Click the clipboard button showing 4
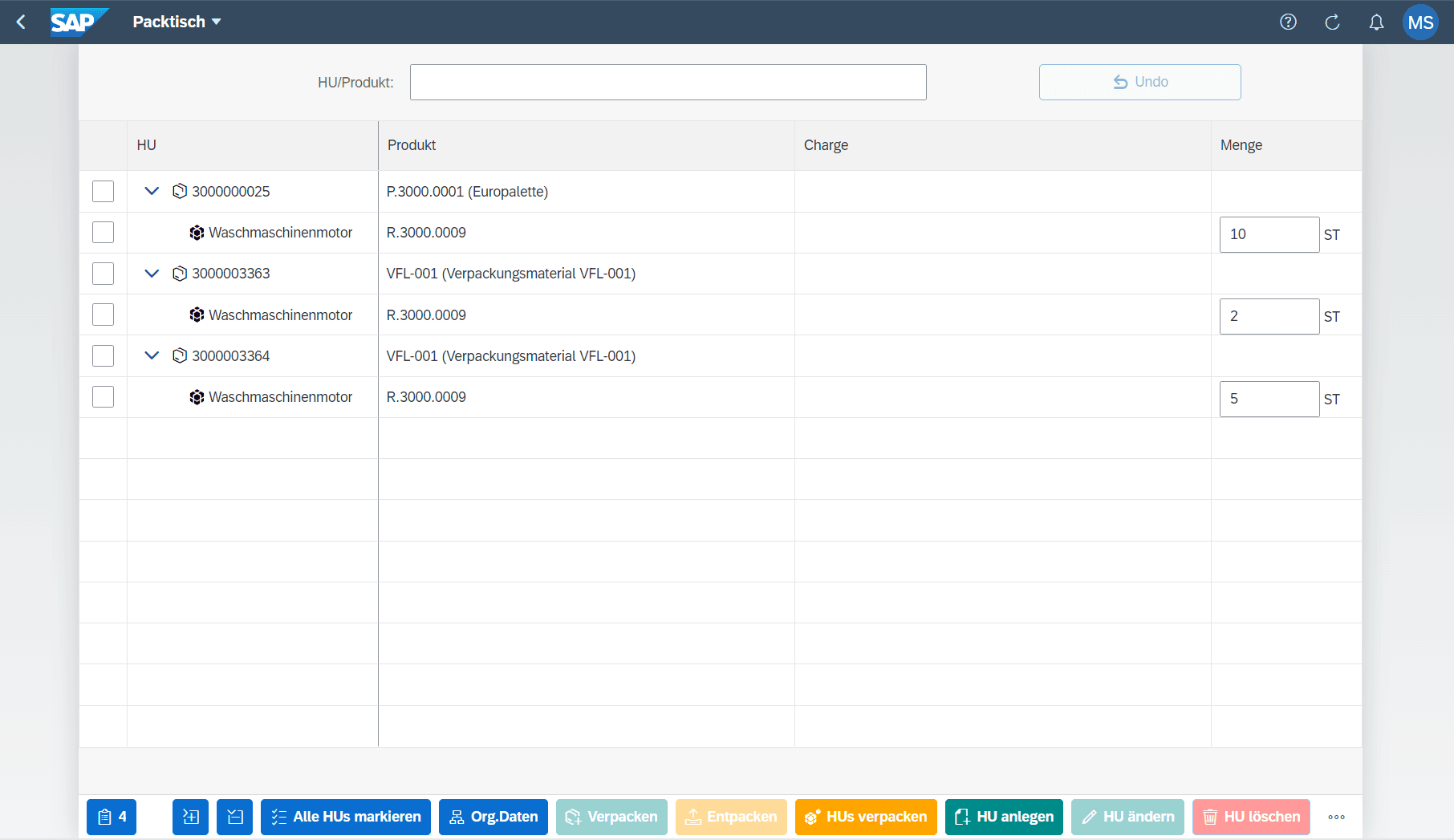This screenshot has width=1454, height=840. (112, 817)
